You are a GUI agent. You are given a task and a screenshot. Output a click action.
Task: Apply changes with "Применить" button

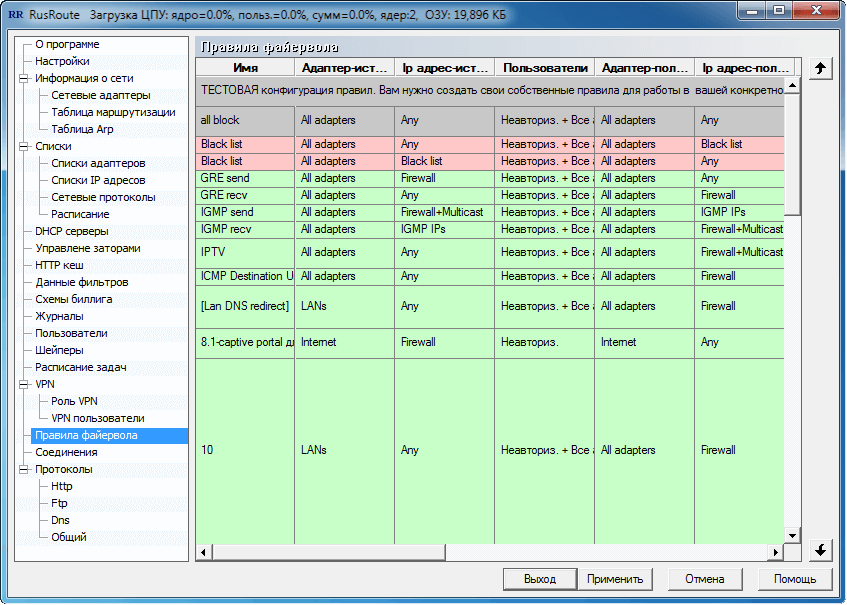click(616, 578)
